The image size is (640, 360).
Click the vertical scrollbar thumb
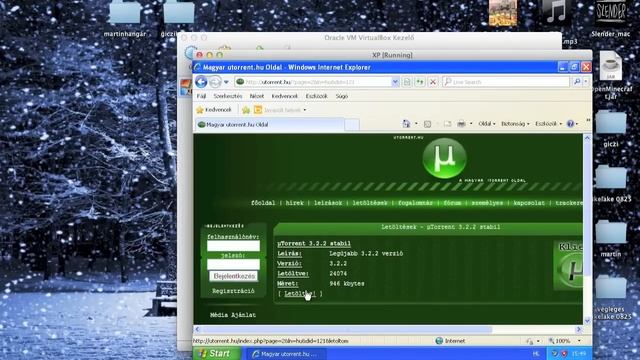point(587,210)
